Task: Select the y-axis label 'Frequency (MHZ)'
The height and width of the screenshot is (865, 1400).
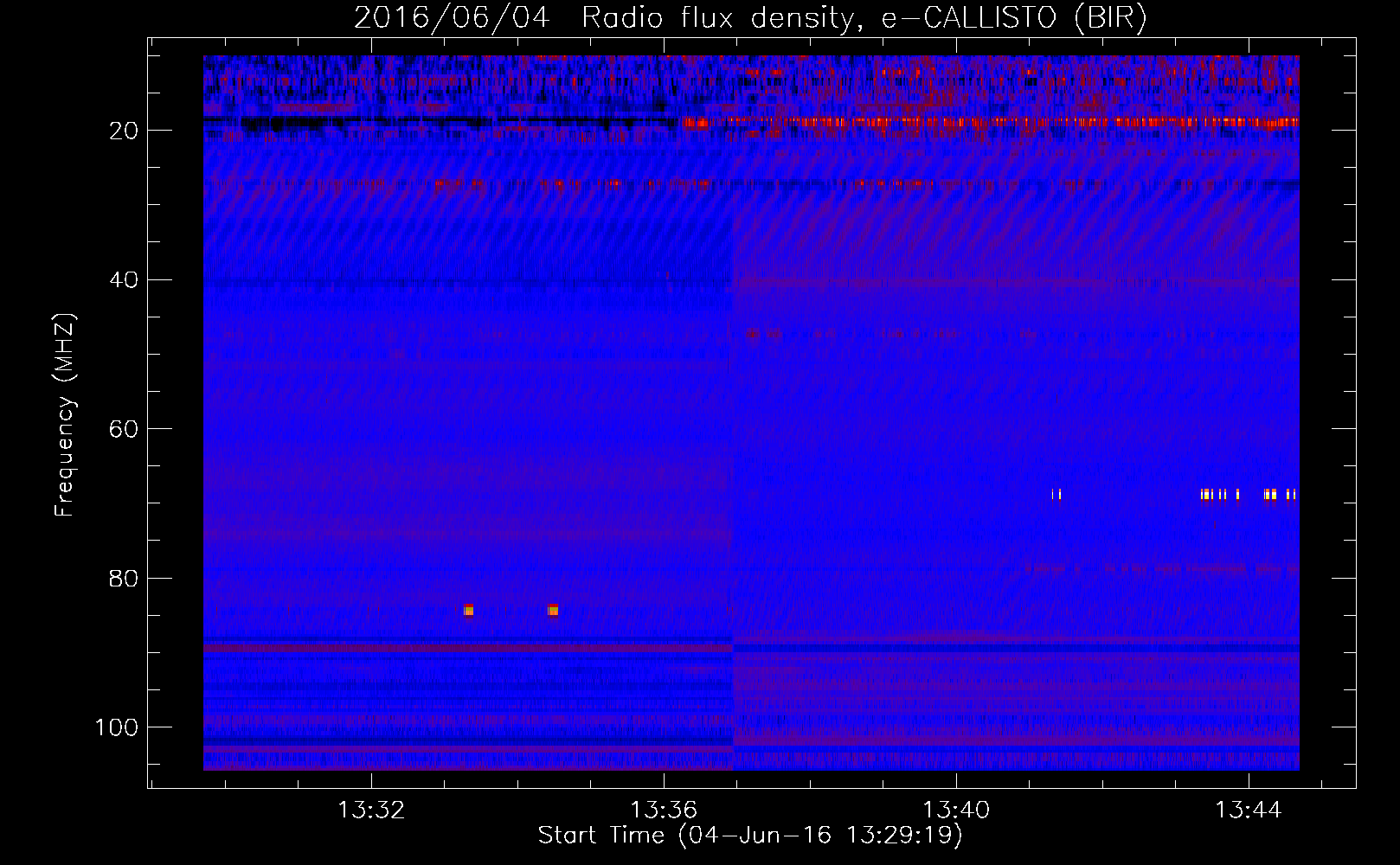Action: pyautogui.click(x=65, y=415)
